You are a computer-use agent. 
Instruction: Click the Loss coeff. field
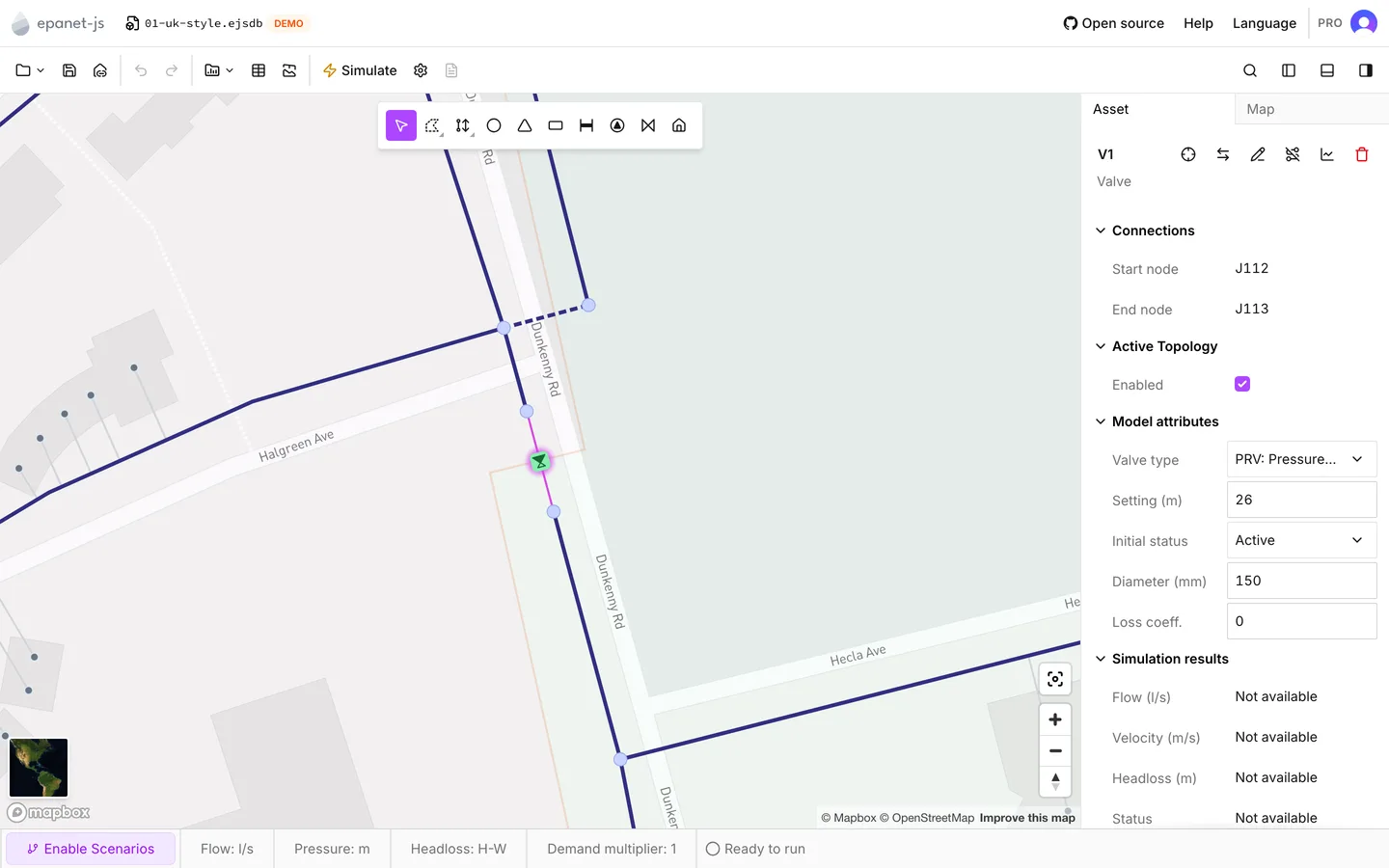[x=1301, y=621]
